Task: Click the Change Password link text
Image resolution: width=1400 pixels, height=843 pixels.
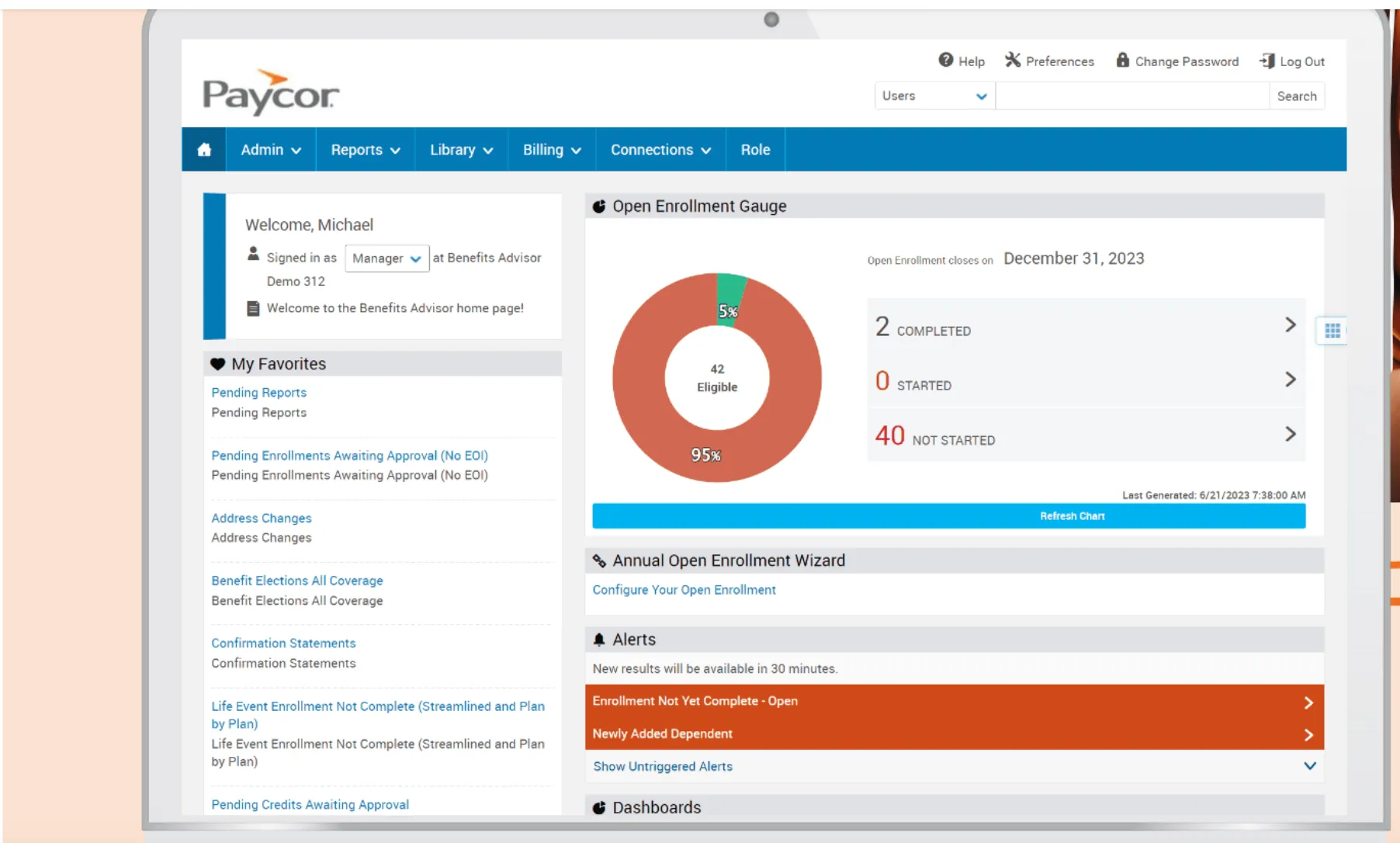Action: (1187, 61)
